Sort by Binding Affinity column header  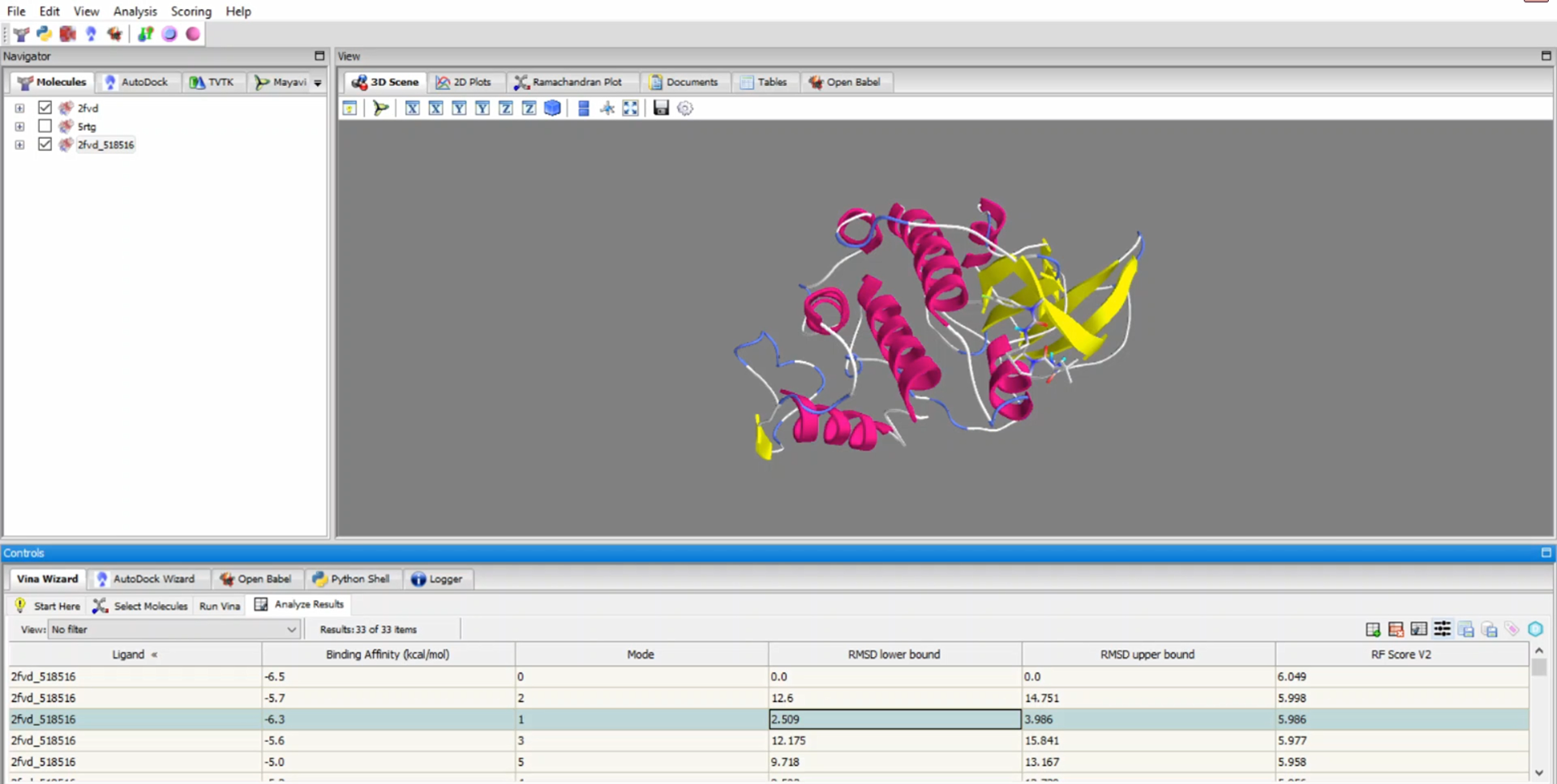388,654
